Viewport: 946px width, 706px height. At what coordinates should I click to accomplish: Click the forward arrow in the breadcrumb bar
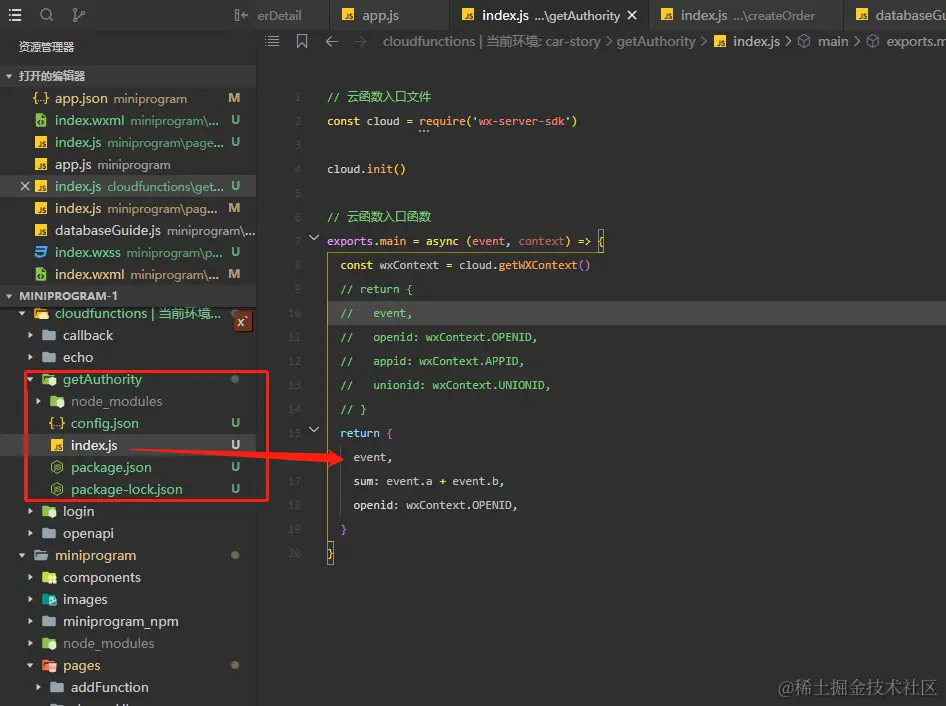tap(361, 41)
